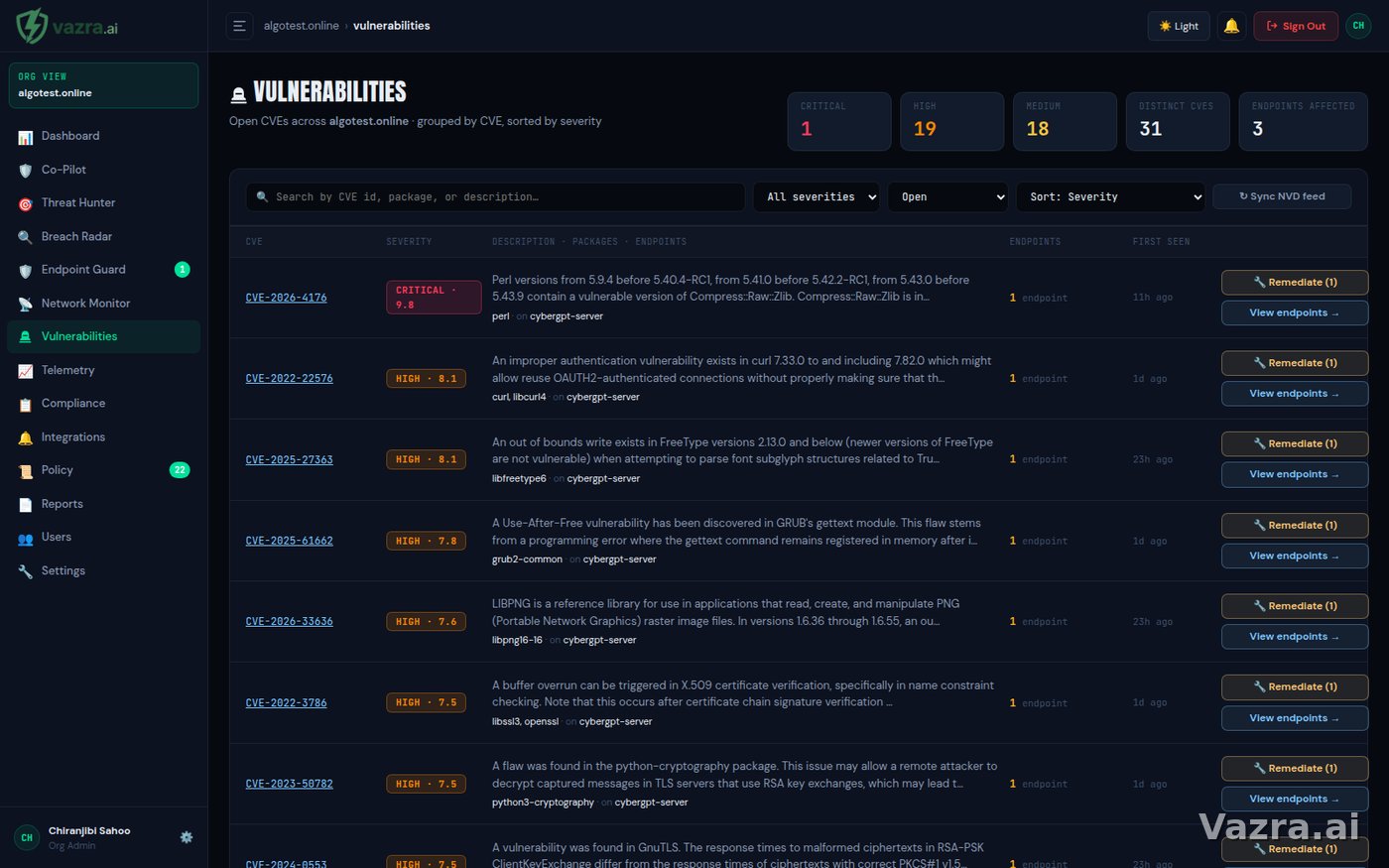Open the Open status dropdown
This screenshot has height=868, width=1389.
[x=948, y=196]
